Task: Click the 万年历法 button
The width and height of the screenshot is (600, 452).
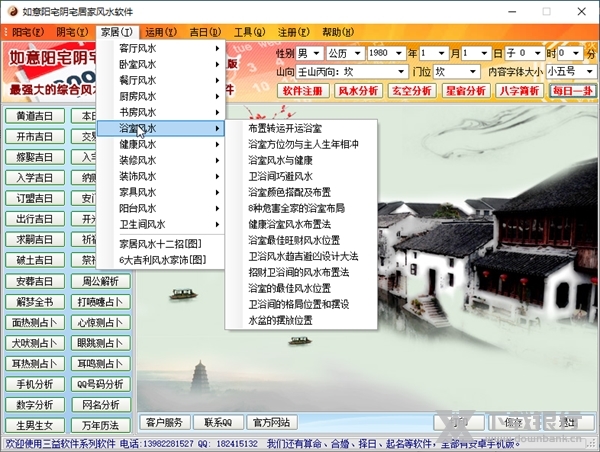Action: (101, 425)
